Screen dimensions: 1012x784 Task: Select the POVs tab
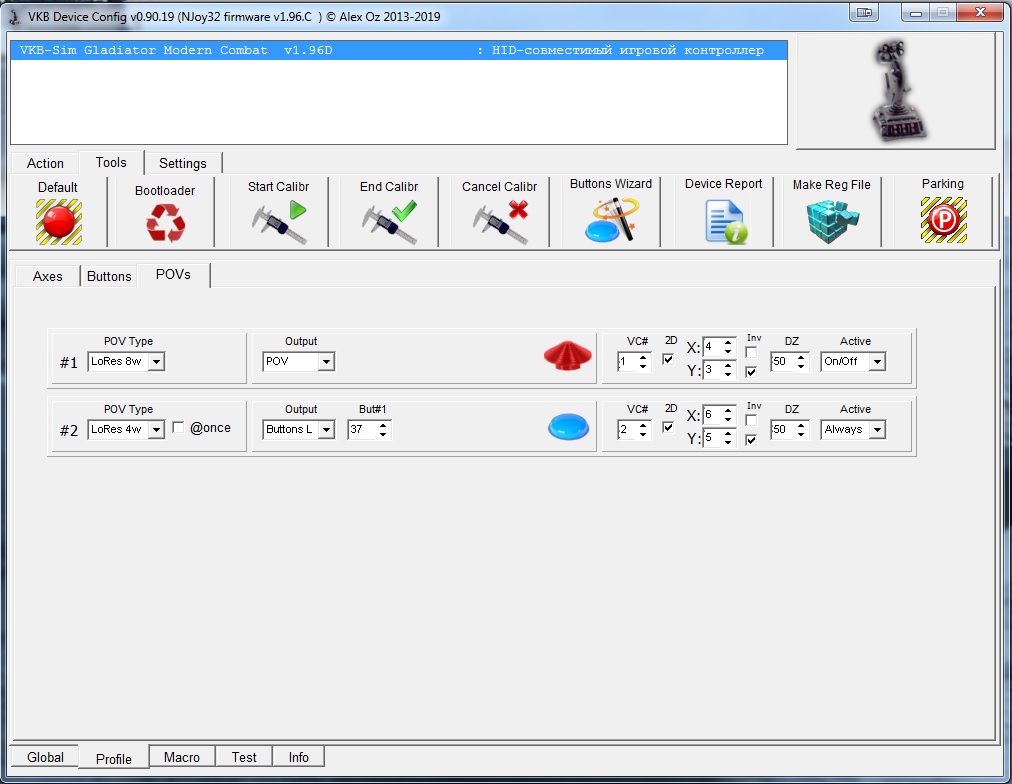pyautogui.click(x=173, y=275)
